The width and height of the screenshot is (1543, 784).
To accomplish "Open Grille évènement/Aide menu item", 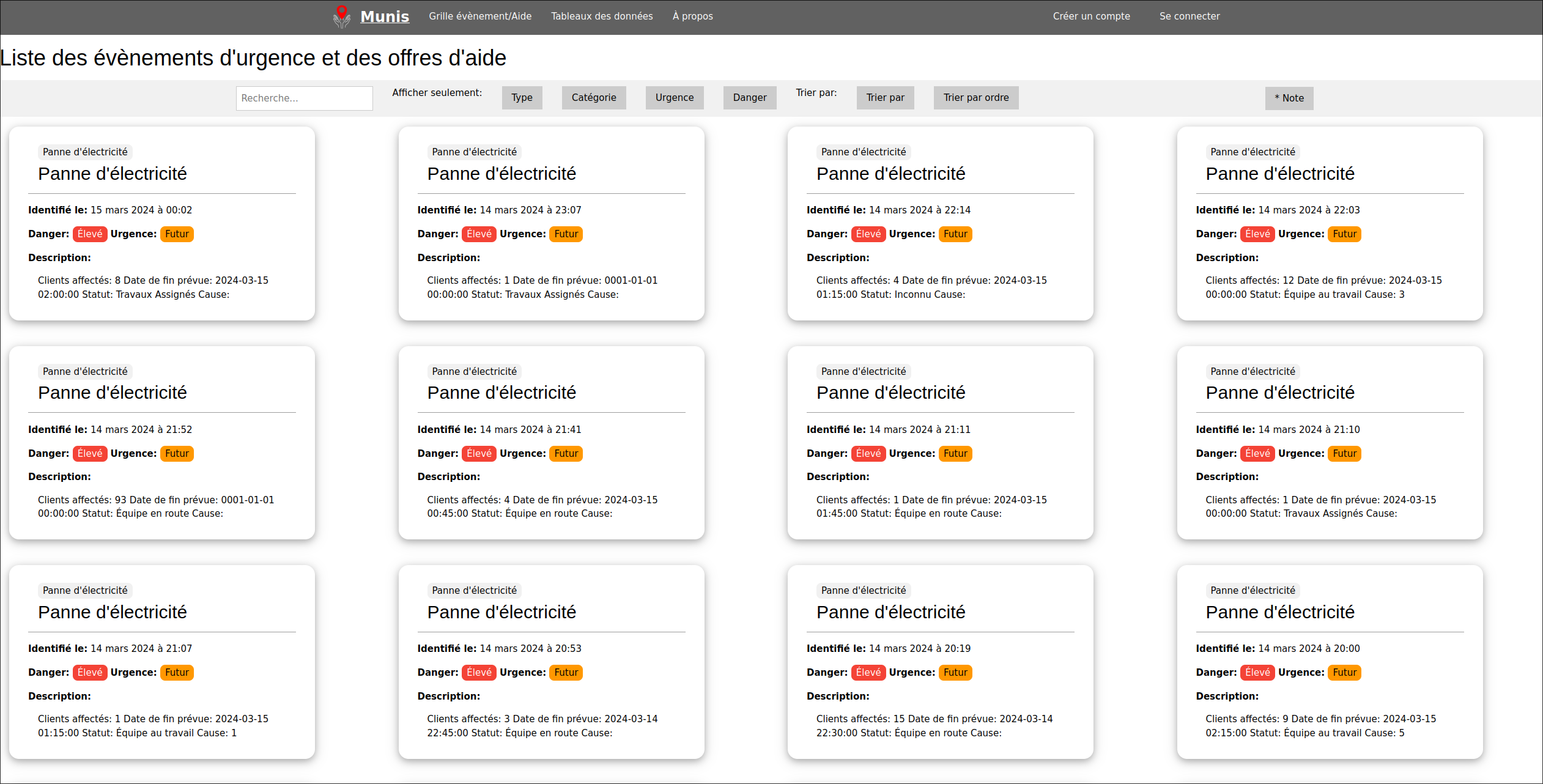I will click(479, 17).
